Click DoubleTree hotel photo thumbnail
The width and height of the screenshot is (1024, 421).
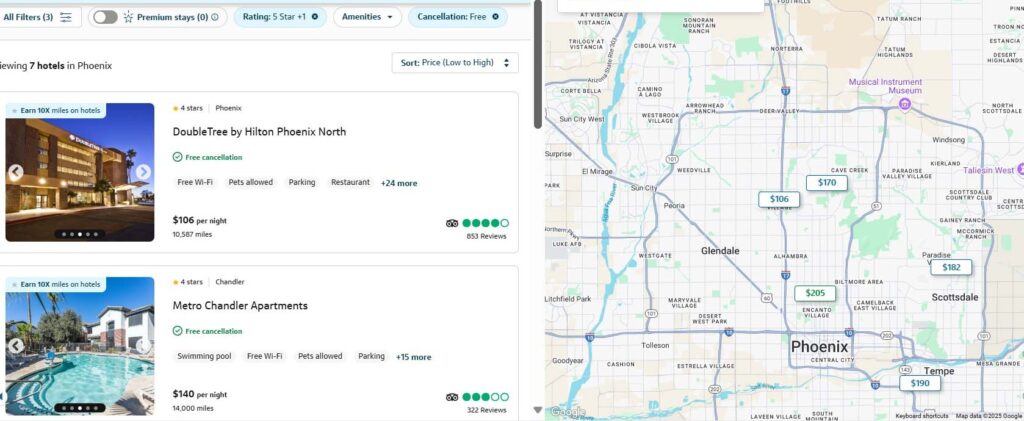pos(80,172)
